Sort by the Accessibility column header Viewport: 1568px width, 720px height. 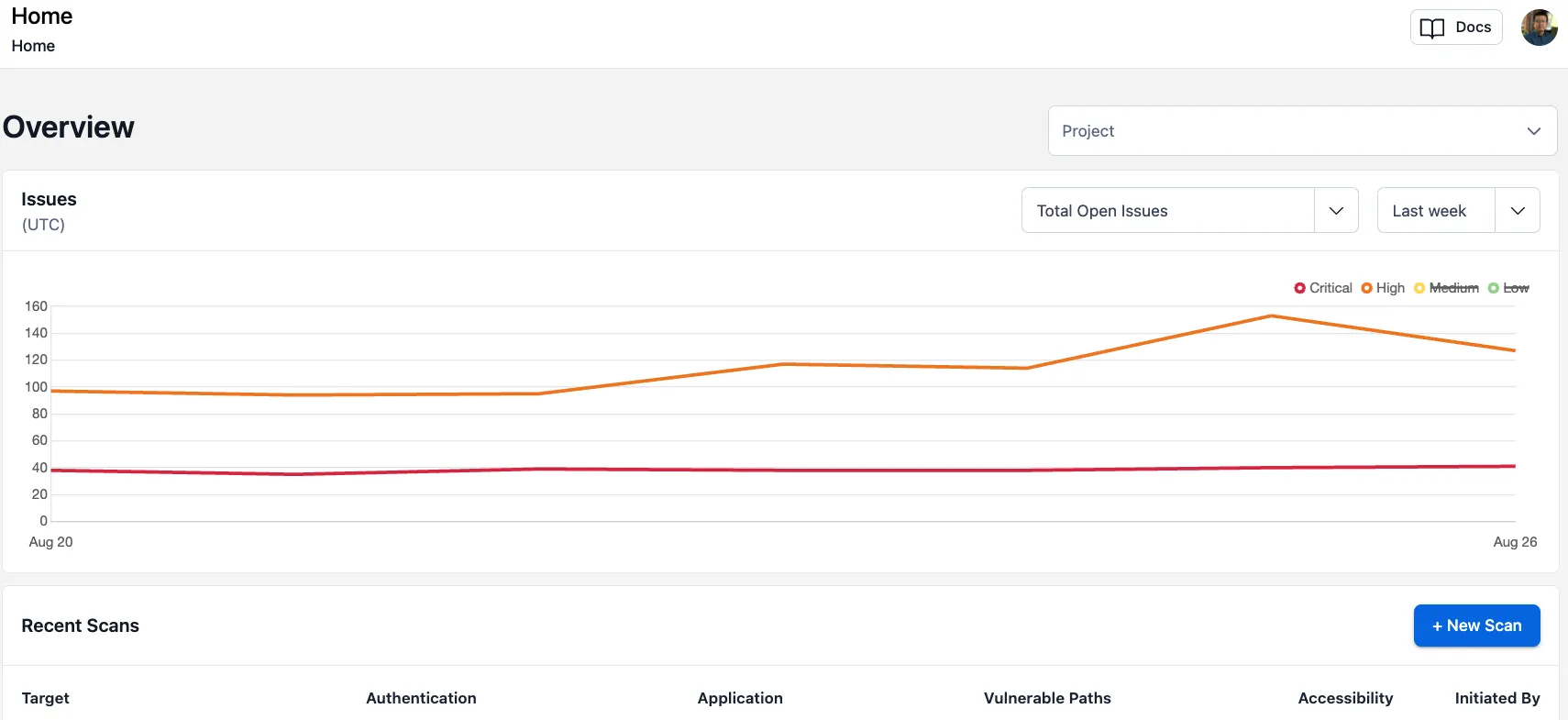pos(1345,698)
